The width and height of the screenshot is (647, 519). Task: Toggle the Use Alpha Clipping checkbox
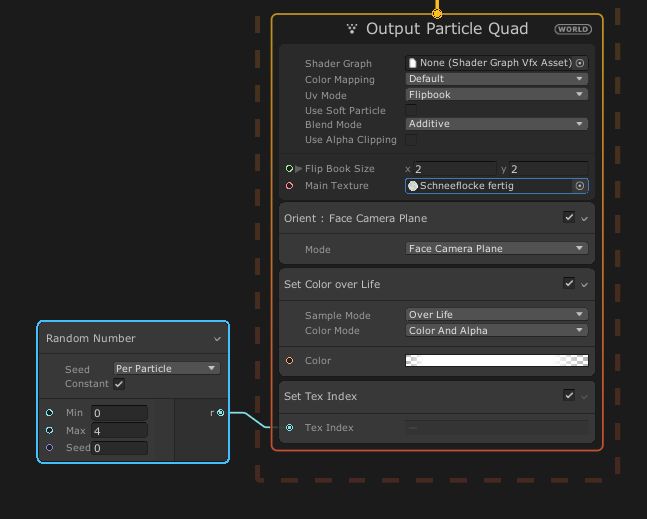point(411,140)
